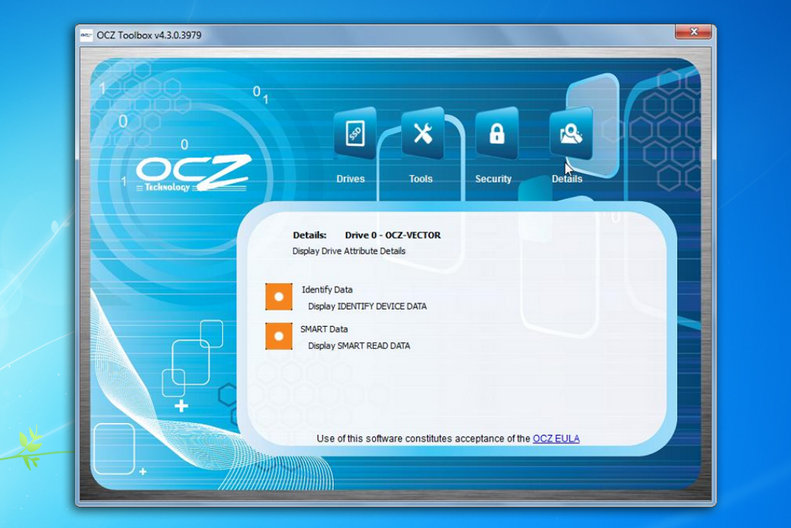
Task: Click 'Display IDENTIFY DEVICE DATA' text
Action: click(x=367, y=306)
